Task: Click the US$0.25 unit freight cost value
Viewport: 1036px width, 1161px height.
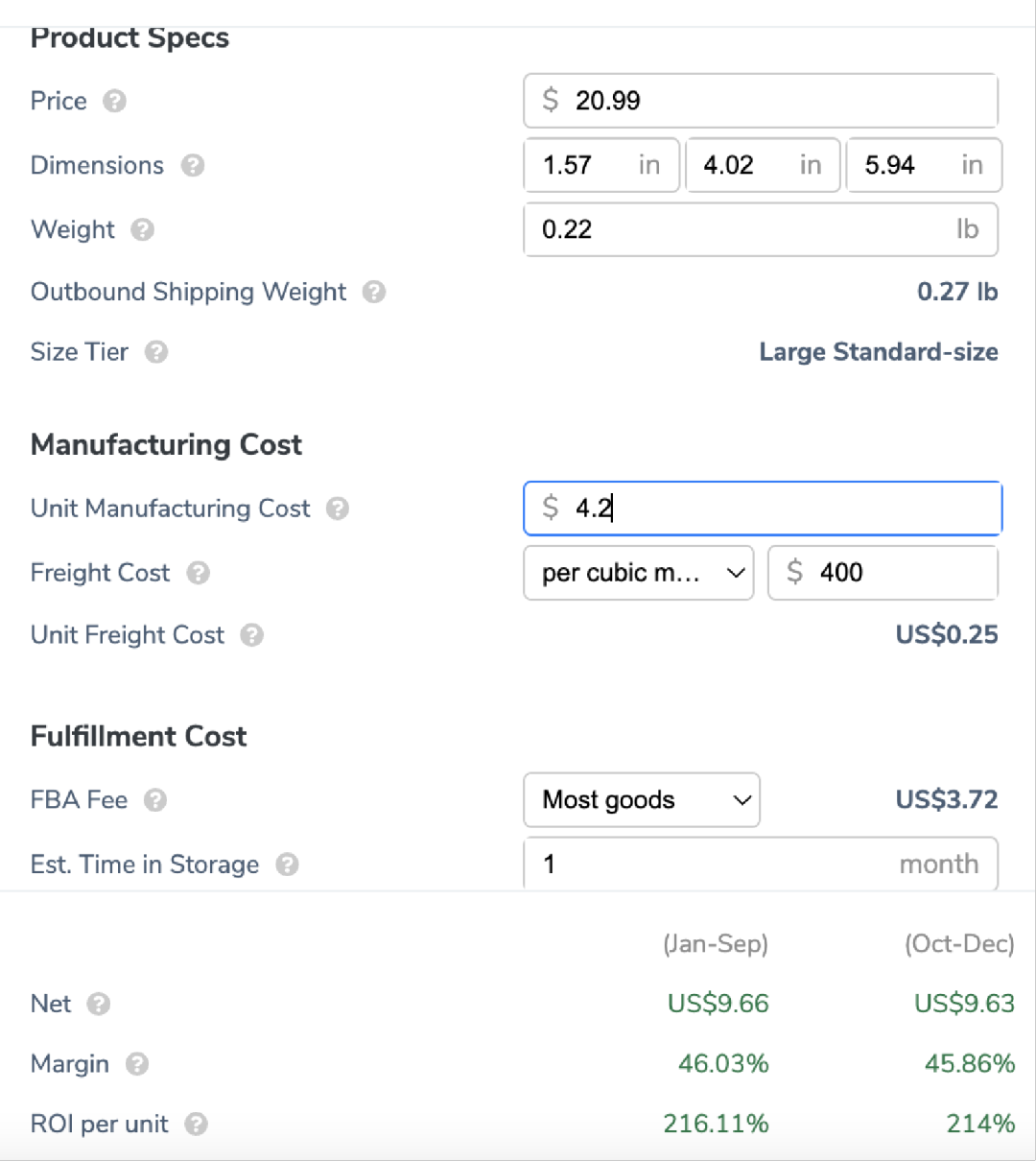Action: 947,635
